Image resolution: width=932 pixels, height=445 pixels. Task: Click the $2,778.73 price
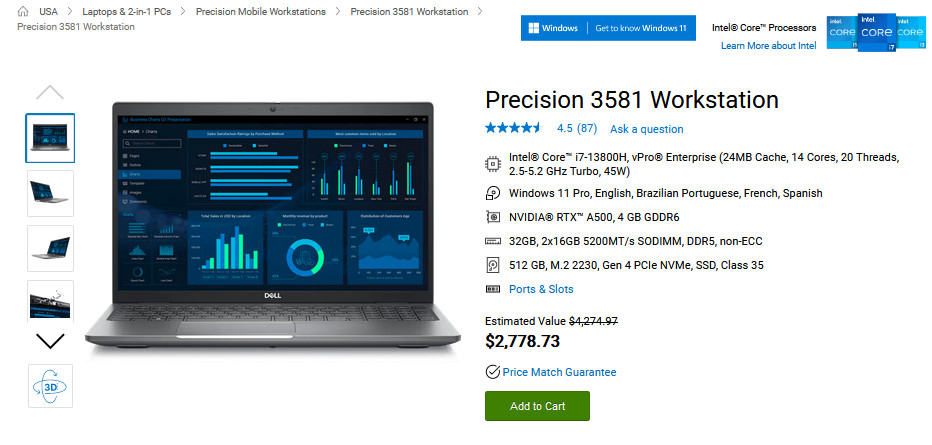coord(522,340)
